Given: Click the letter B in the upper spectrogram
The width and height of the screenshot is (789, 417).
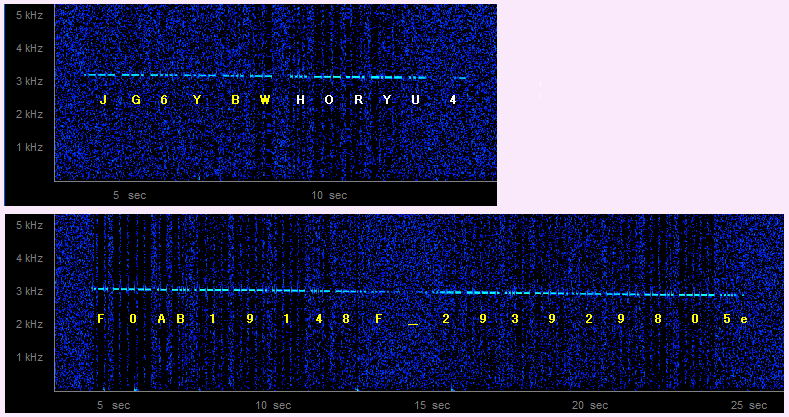Looking at the screenshot, I should pyautogui.click(x=235, y=100).
